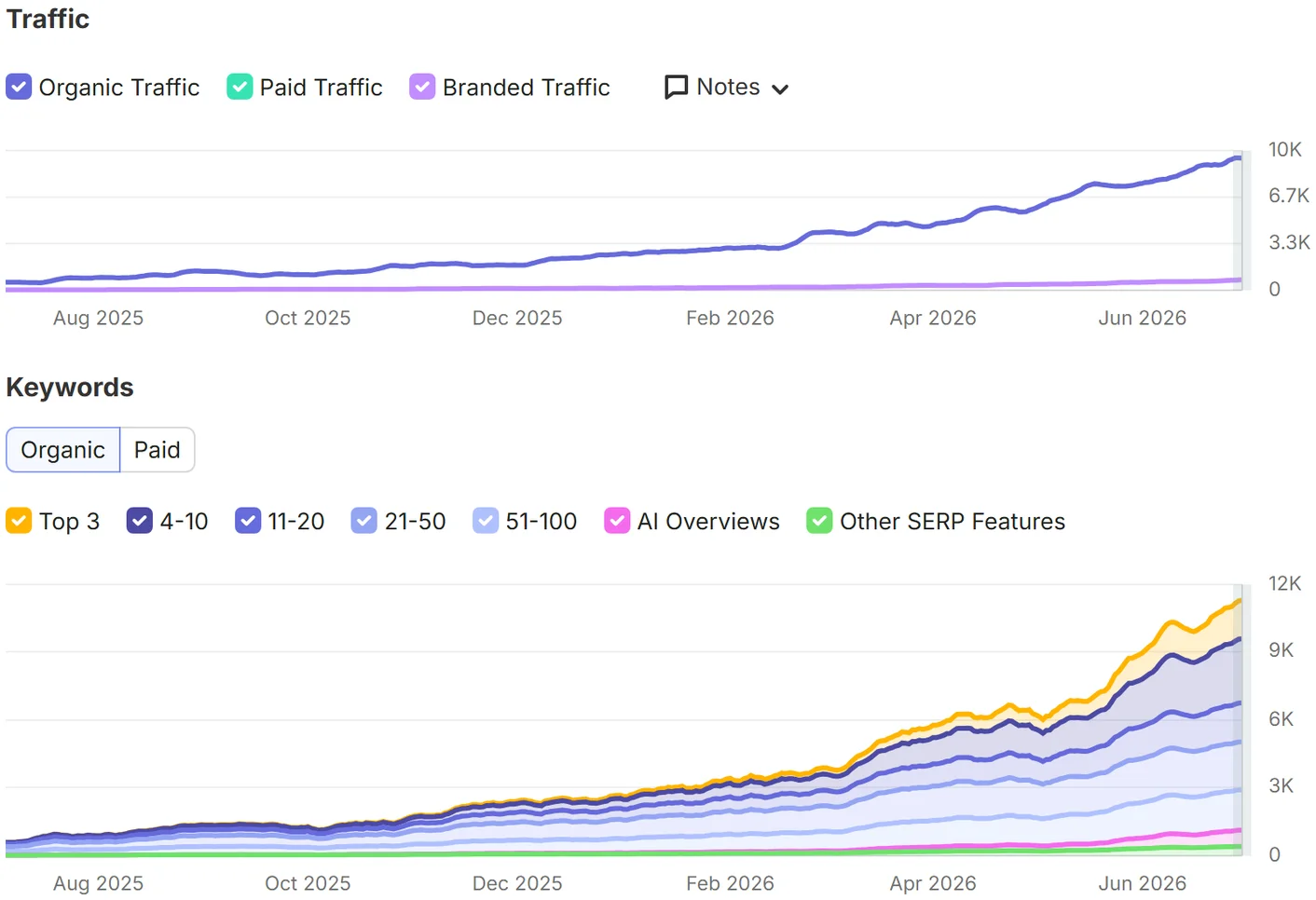This screenshot has height=900, width=1316.
Task: Click the AI Overviews label text
Action: pyautogui.click(x=708, y=522)
